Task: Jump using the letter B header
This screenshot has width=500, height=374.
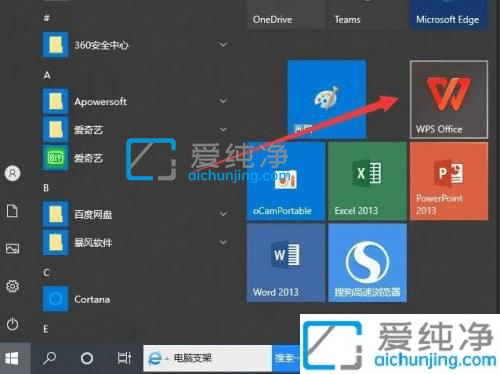Action: (46, 188)
